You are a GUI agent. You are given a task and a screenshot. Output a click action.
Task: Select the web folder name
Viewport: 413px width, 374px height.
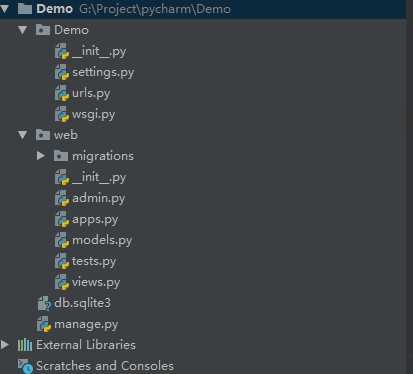(x=66, y=135)
